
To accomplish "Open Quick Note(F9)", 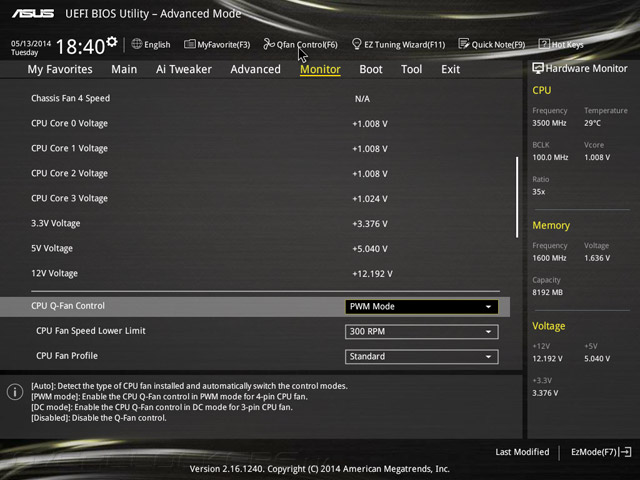I will (x=498, y=44).
